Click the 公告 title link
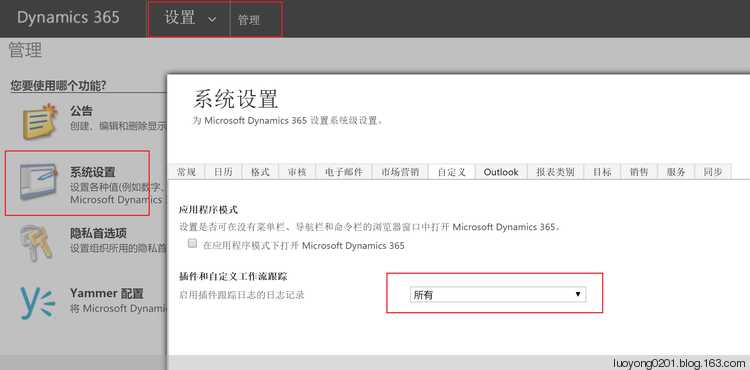 pos(81,111)
